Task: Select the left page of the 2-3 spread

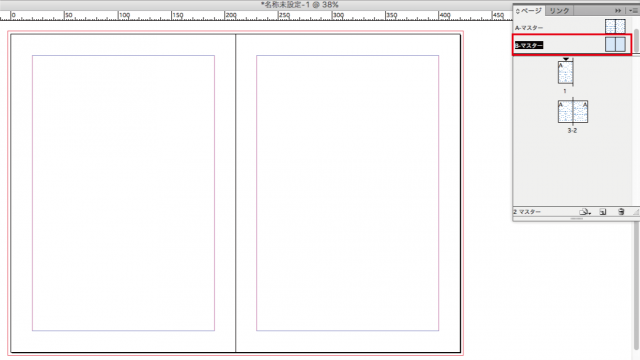Action: click(565, 111)
